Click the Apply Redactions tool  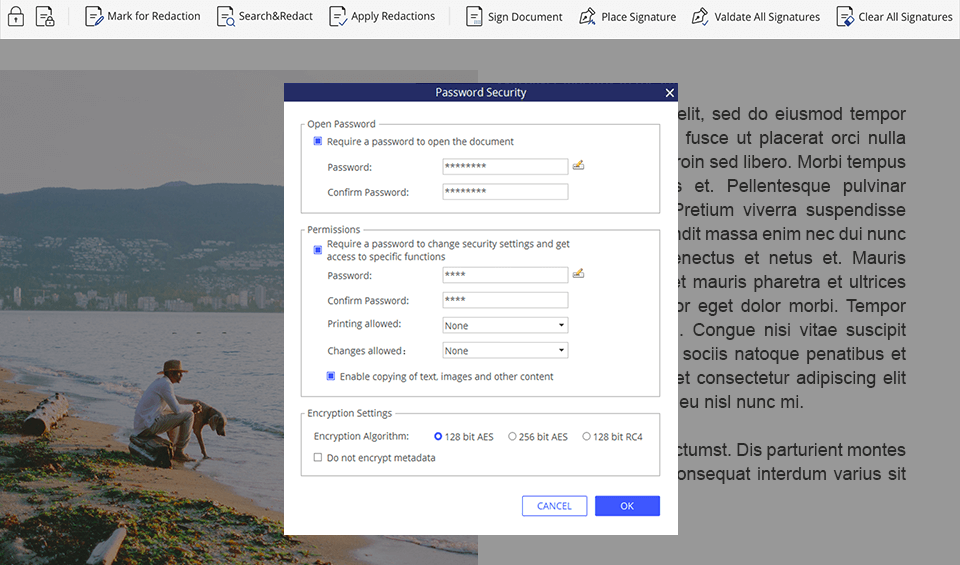tap(382, 16)
